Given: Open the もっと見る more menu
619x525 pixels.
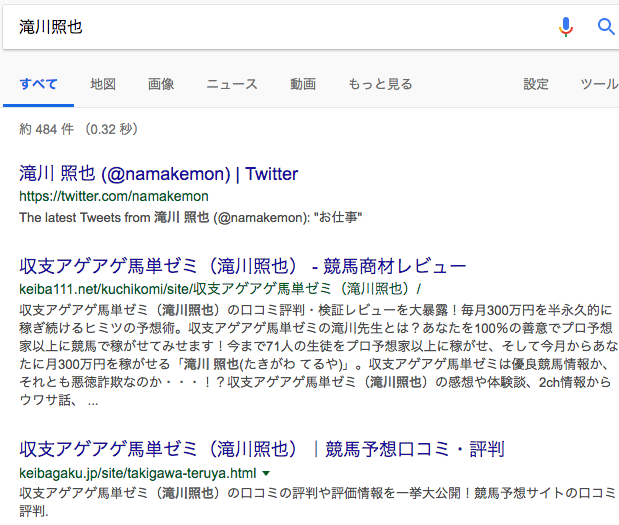Looking at the screenshot, I should (380, 84).
